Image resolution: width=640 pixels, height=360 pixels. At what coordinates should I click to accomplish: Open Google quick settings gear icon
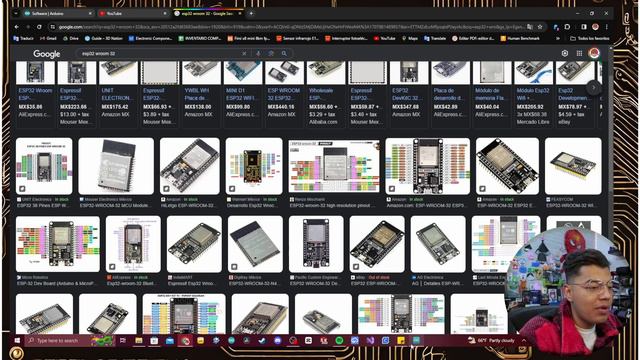coord(564,53)
